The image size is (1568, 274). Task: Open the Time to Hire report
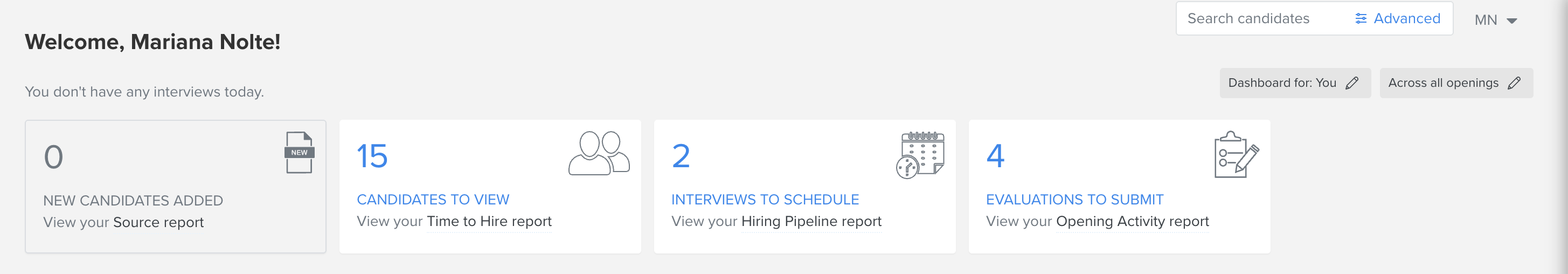click(489, 221)
